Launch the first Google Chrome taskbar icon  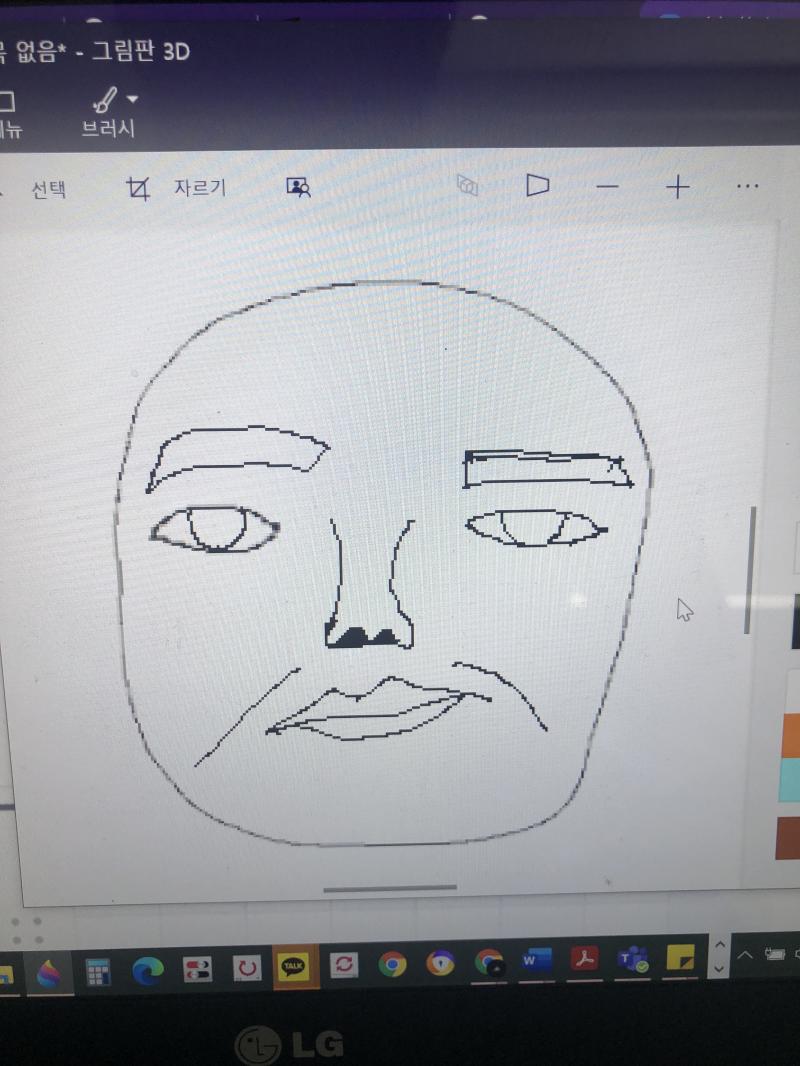(392, 964)
